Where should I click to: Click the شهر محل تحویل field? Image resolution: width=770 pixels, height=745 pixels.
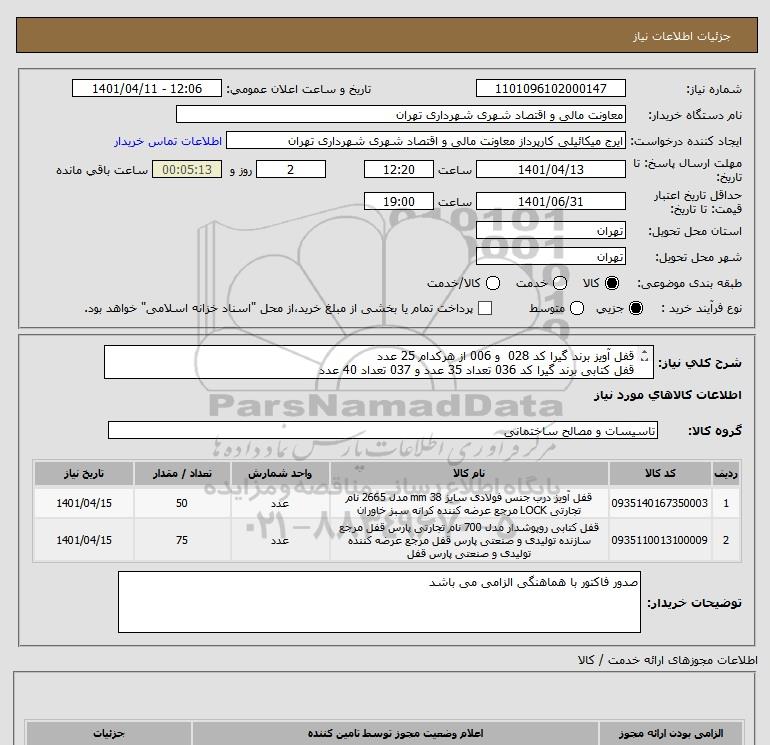550,256
